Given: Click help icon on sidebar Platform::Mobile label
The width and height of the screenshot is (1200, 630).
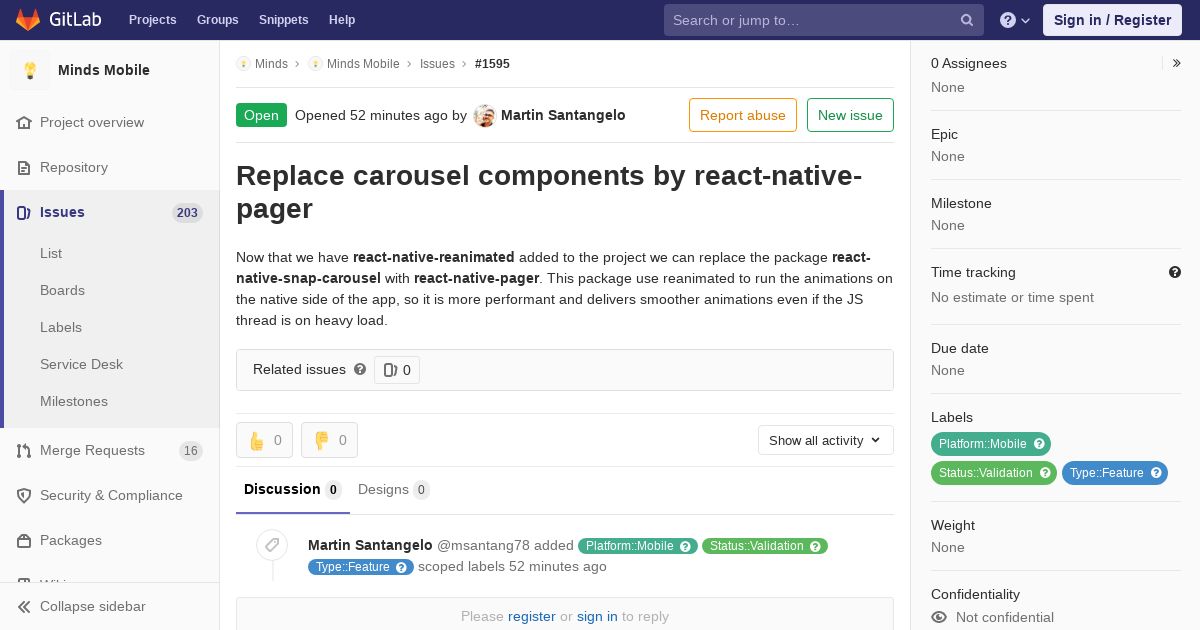Looking at the screenshot, I should click(x=1039, y=444).
